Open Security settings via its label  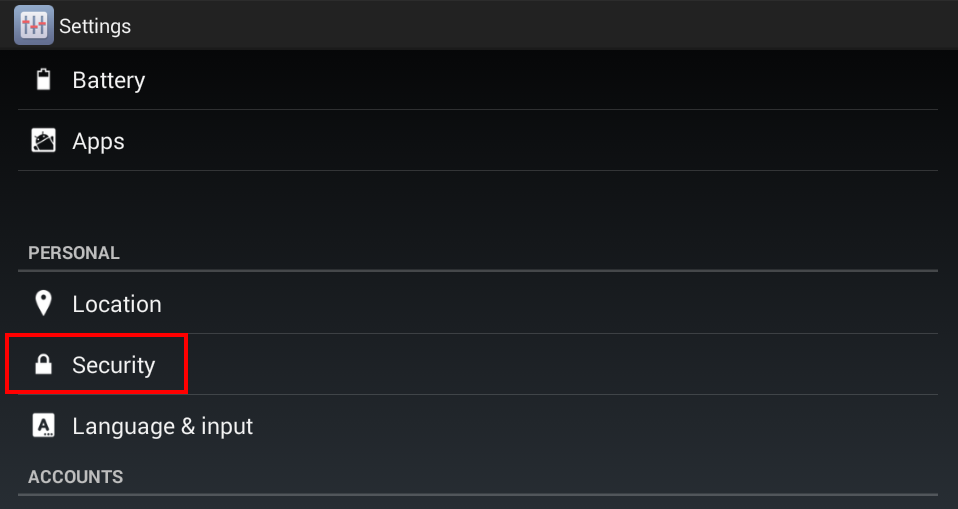[x=114, y=365]
